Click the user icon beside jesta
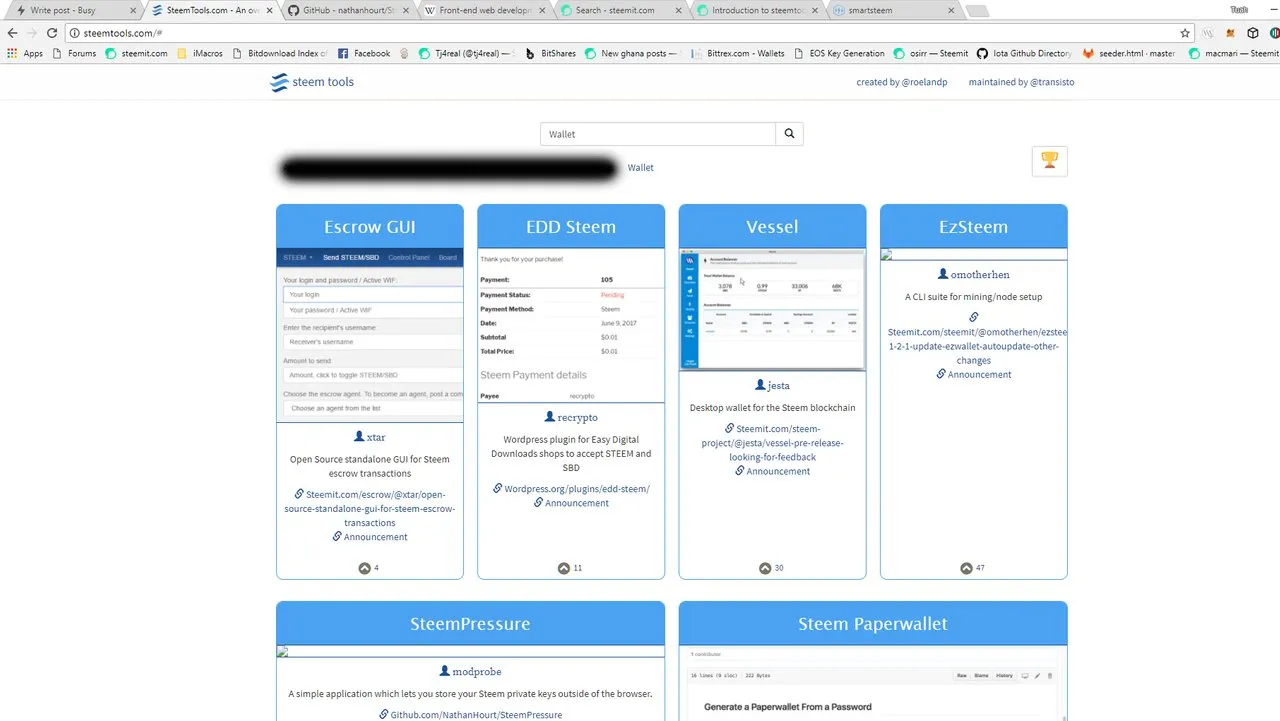The width and height of the screenshot is (1280, 721). coord(760,384)
